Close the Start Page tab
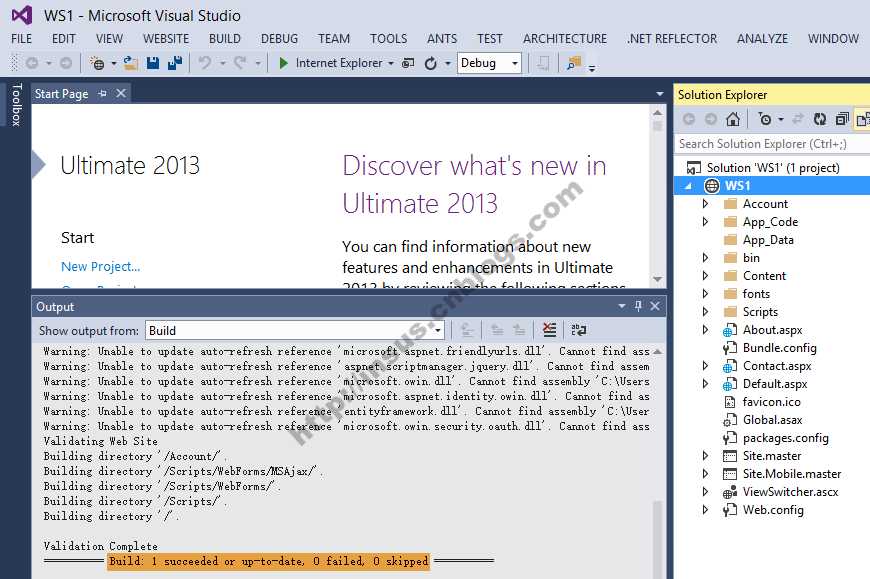 point(121,94)
